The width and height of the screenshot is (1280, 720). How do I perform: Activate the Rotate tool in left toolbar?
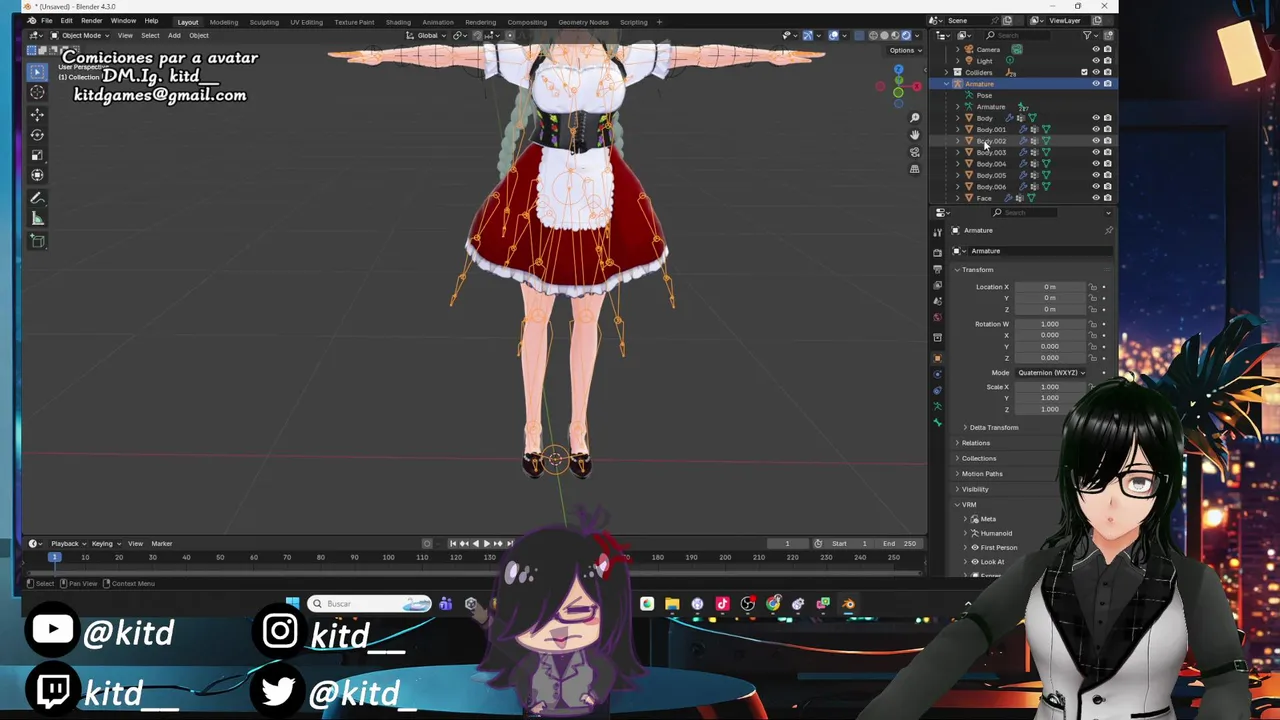click(x=37, y=135)
